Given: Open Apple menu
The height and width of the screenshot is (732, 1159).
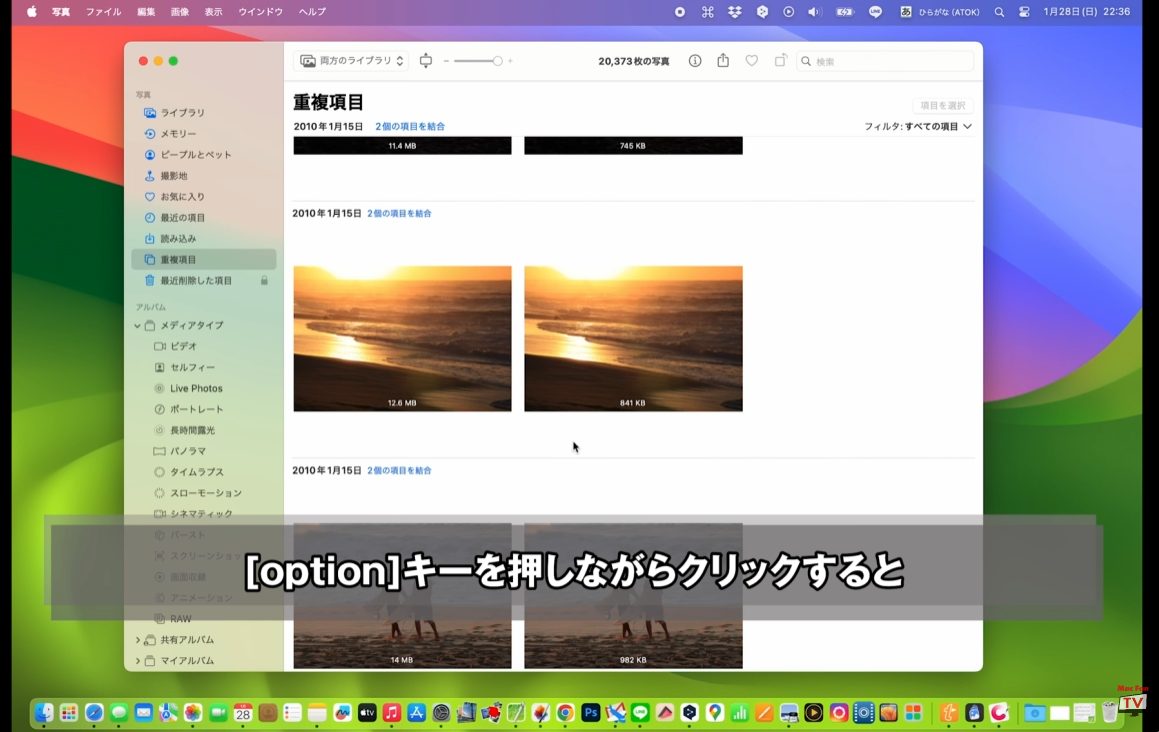Looking at the screenshot, I should tap(32, 12).
